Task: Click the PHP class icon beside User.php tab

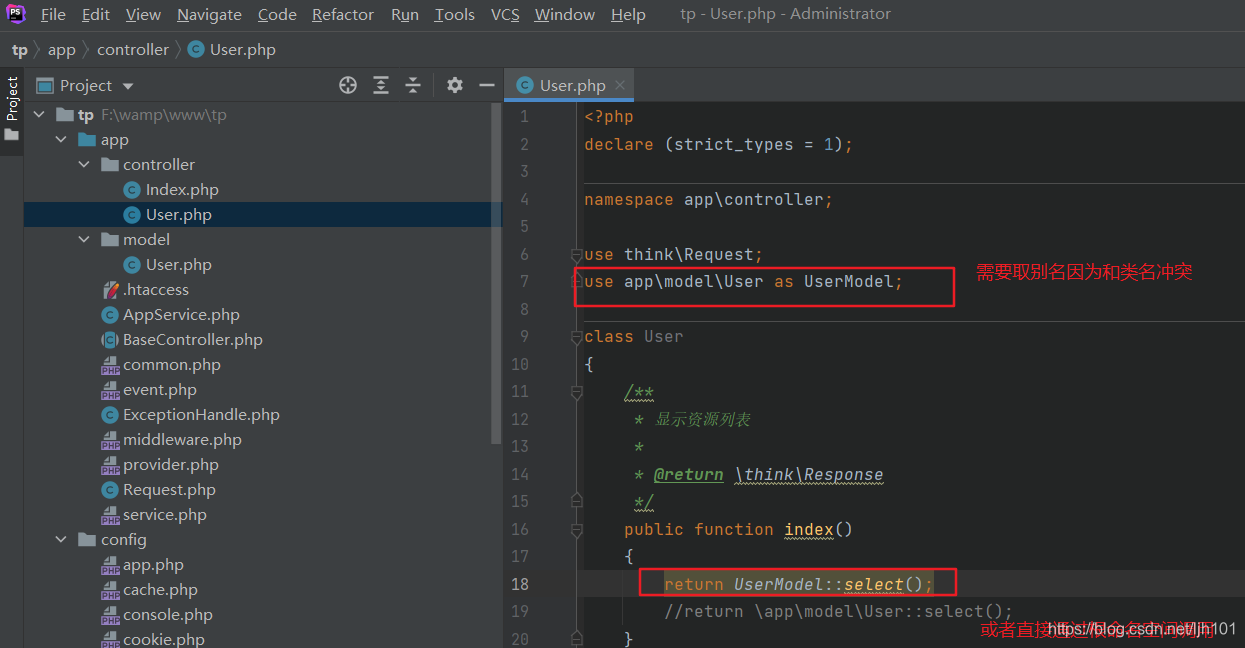Action: point(524,86)
